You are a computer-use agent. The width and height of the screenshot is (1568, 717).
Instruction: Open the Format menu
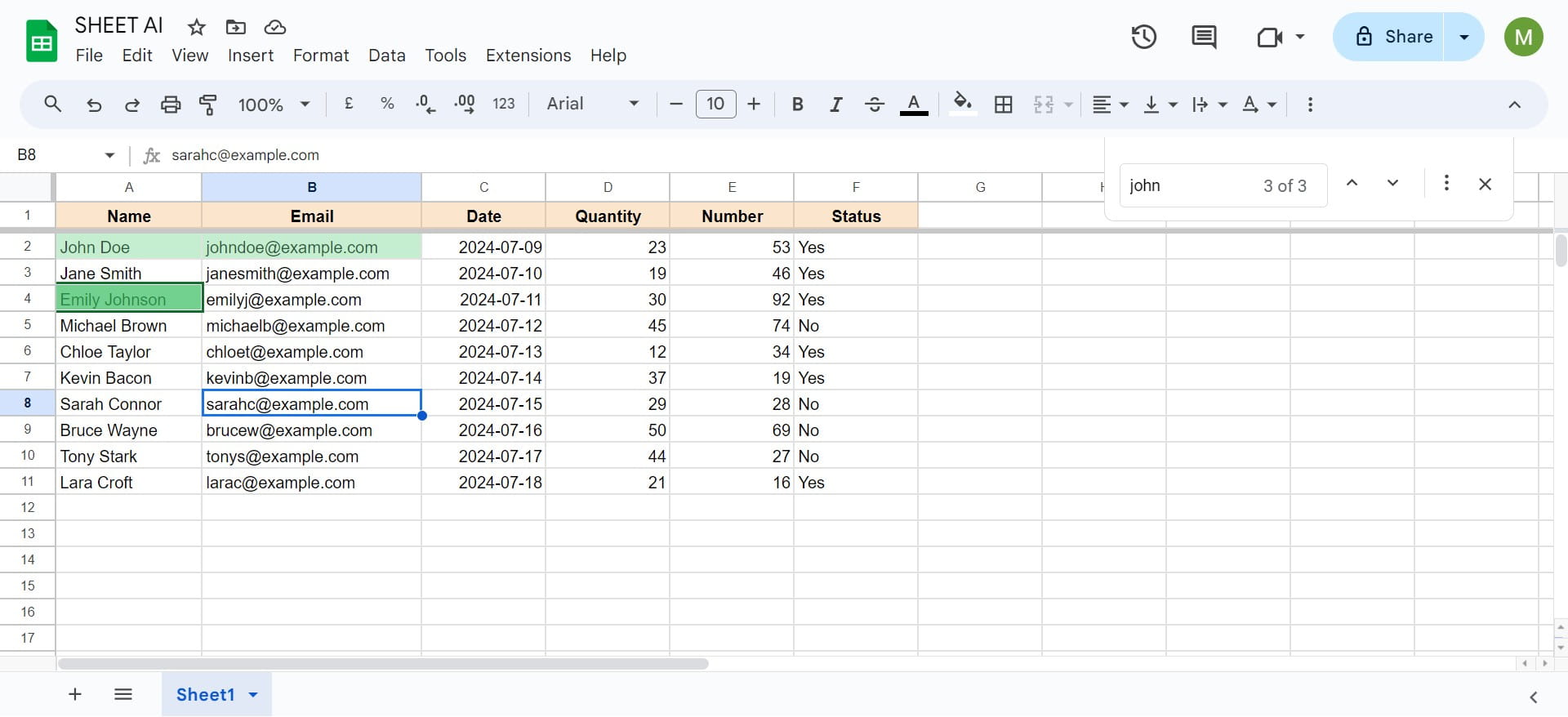pyautogui.click(x=320, y=56)
